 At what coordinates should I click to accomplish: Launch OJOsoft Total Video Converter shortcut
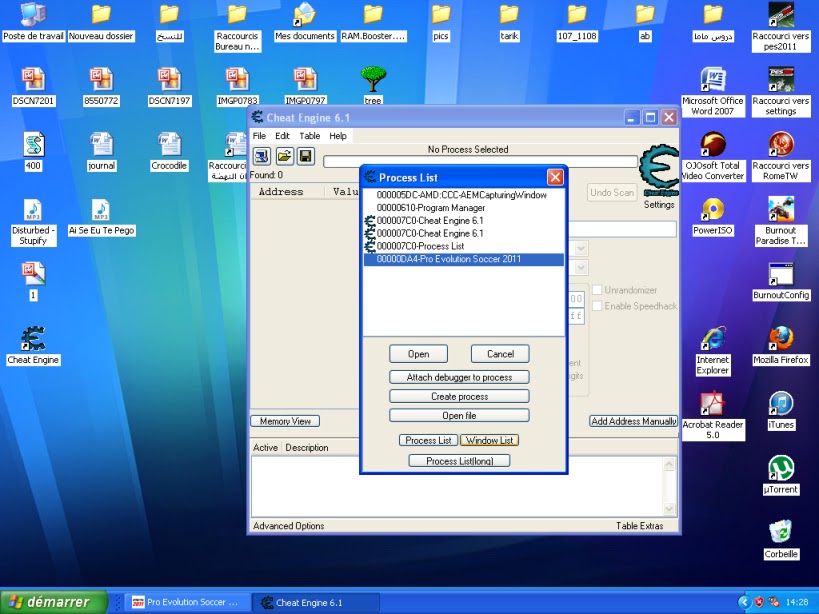[713, 157]
